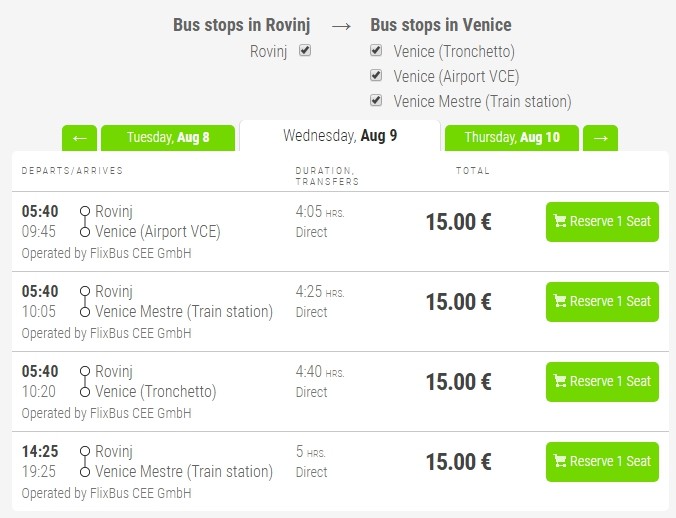Viewport: 676px width, 518px height.
Task: Toggle the Venice (Tronchetto) checkbox
Action: [376, 50]
